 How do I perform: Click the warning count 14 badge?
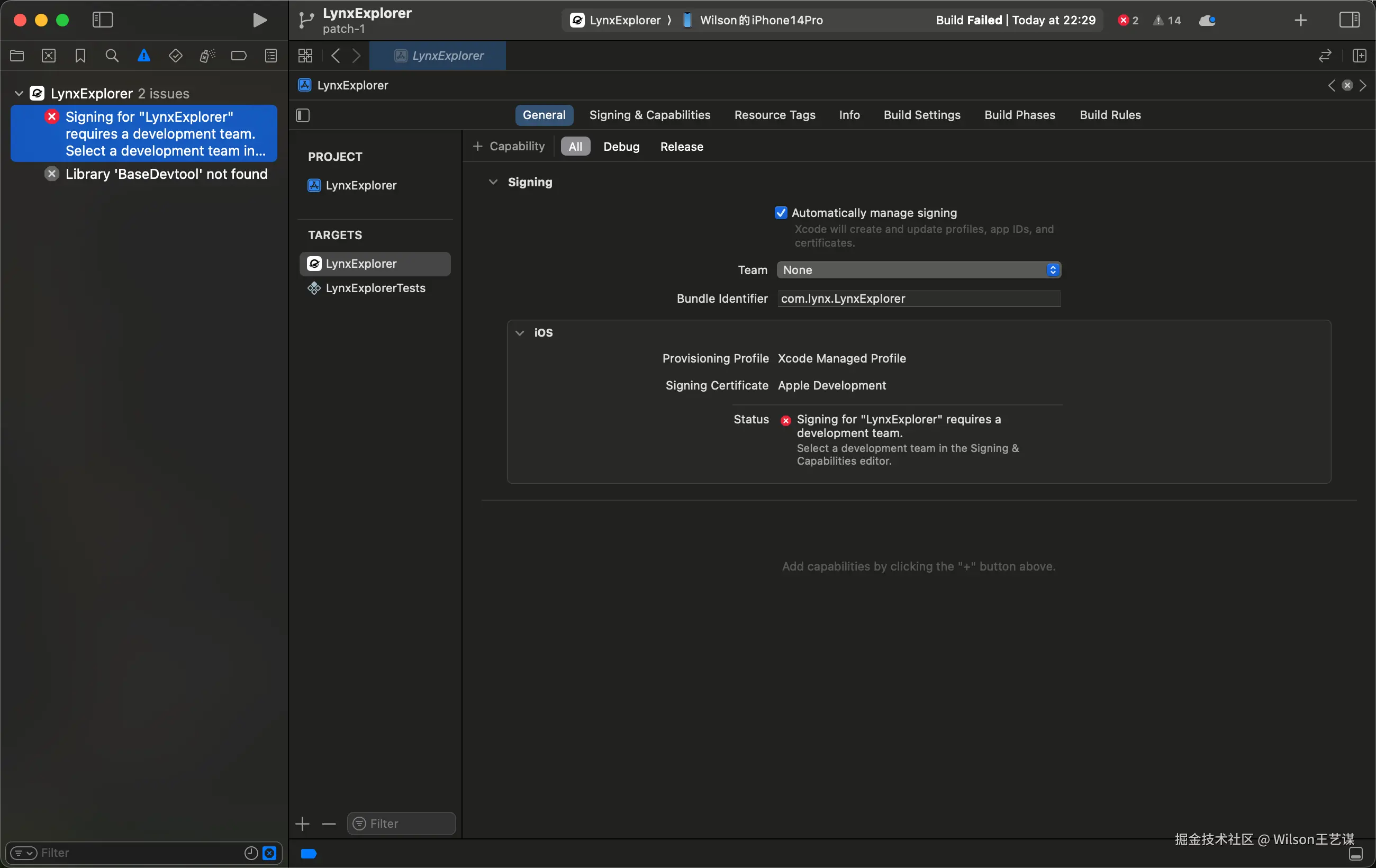[x=1167, y=21]
